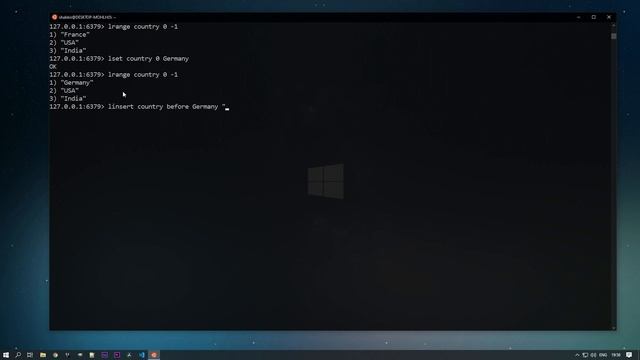Click the "linsert country before Germany" command line

(x=167, y=107)
